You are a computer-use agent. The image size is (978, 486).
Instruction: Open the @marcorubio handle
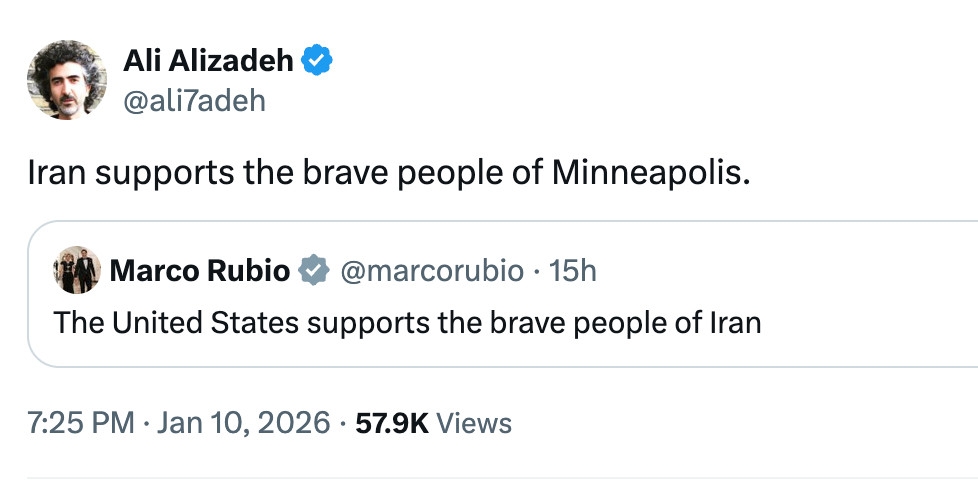tap(432, 270)
